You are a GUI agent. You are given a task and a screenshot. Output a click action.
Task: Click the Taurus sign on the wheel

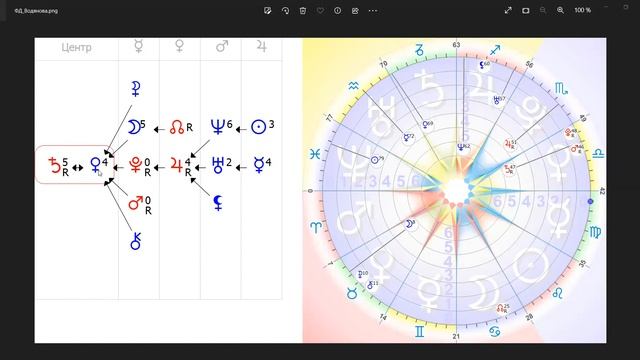pos(352,293)
